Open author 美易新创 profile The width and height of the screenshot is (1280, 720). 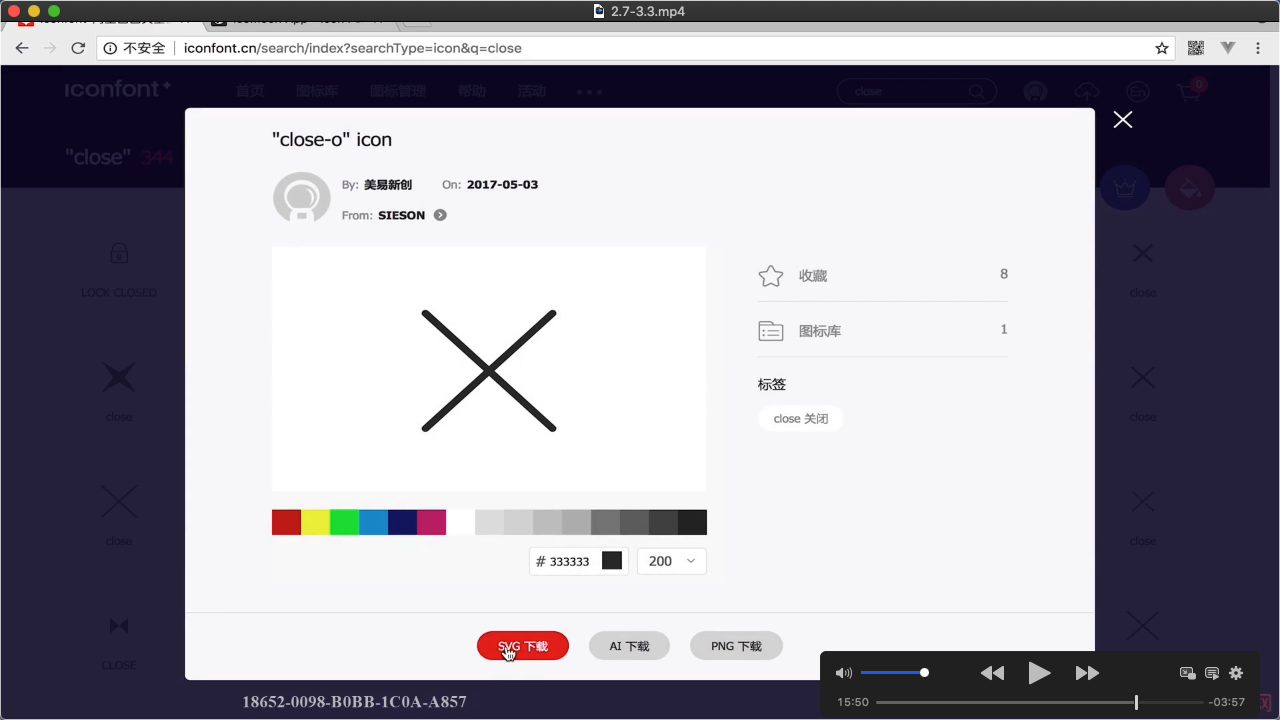[388, 185]
